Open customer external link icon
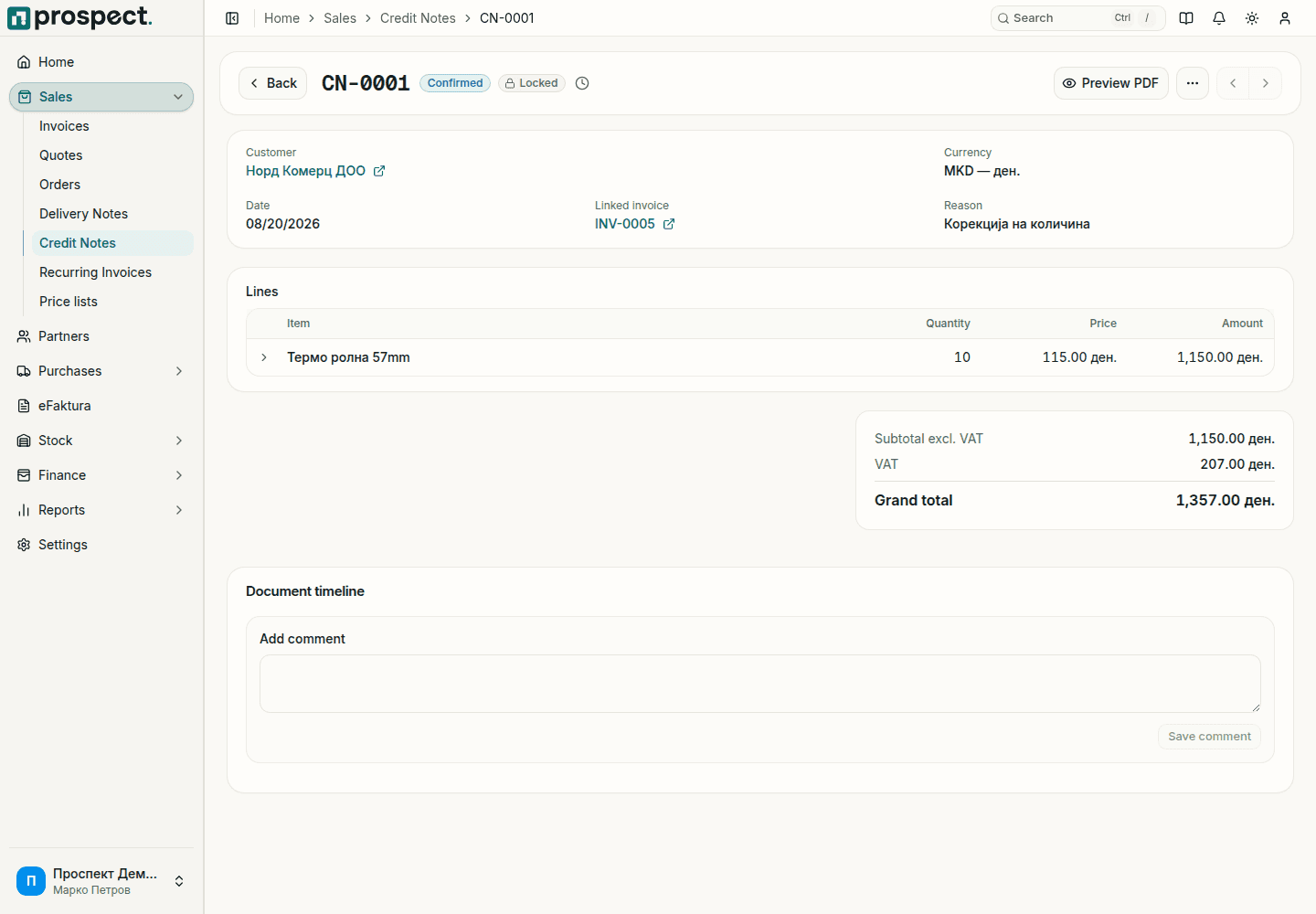Image resolution: width=1316 pixels, height=914 pixels. [379, 171]
